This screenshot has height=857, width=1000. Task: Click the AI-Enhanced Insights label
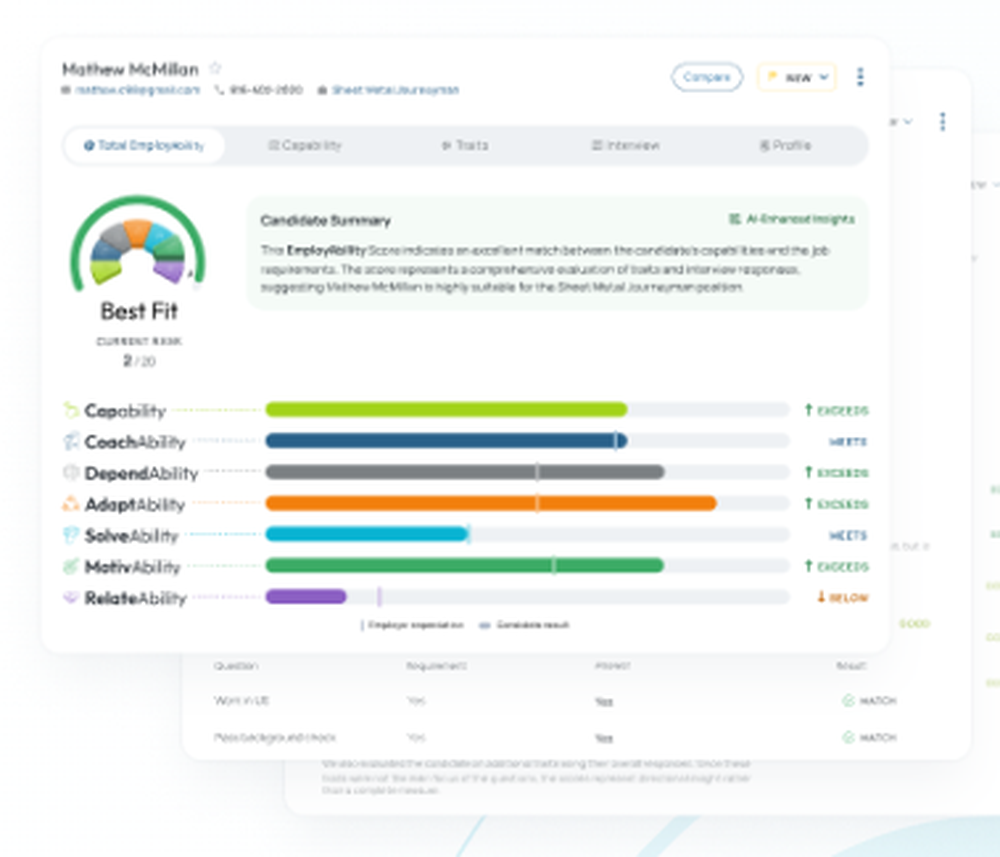tap(791, 219)
